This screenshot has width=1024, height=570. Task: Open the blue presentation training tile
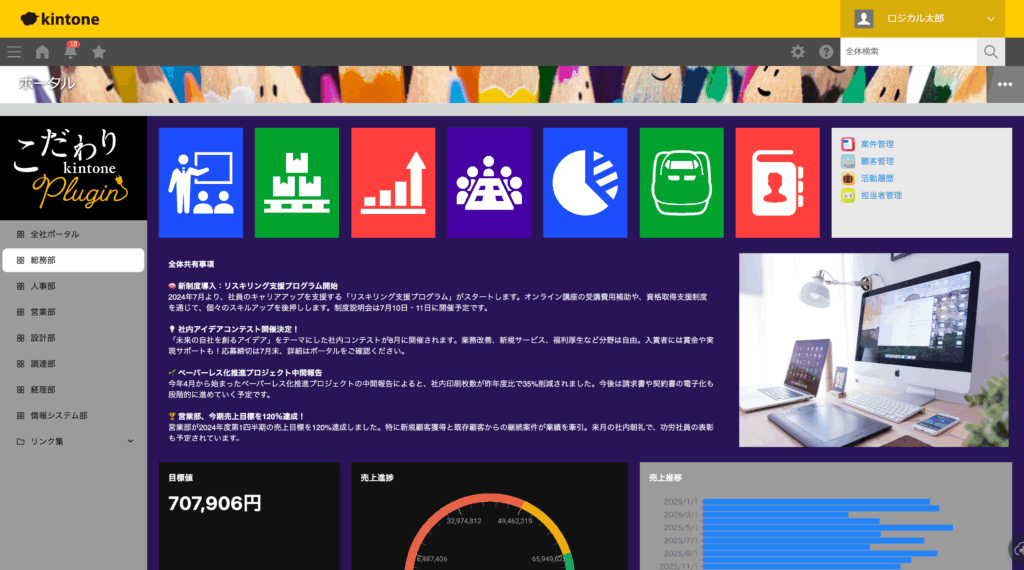pos(201,183)
